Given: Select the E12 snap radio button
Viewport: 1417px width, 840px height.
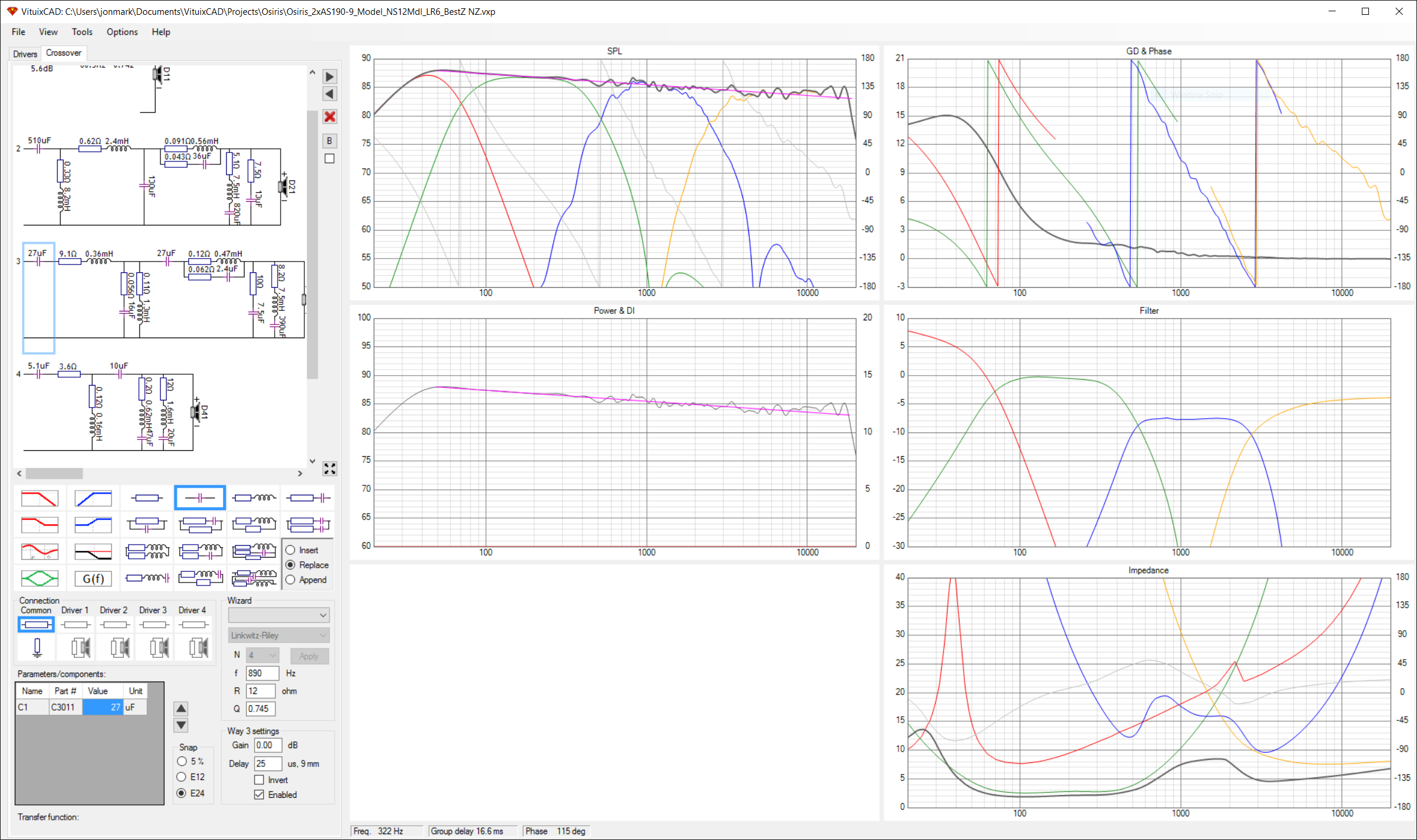Looking at the screenshot, I should 182,777.
